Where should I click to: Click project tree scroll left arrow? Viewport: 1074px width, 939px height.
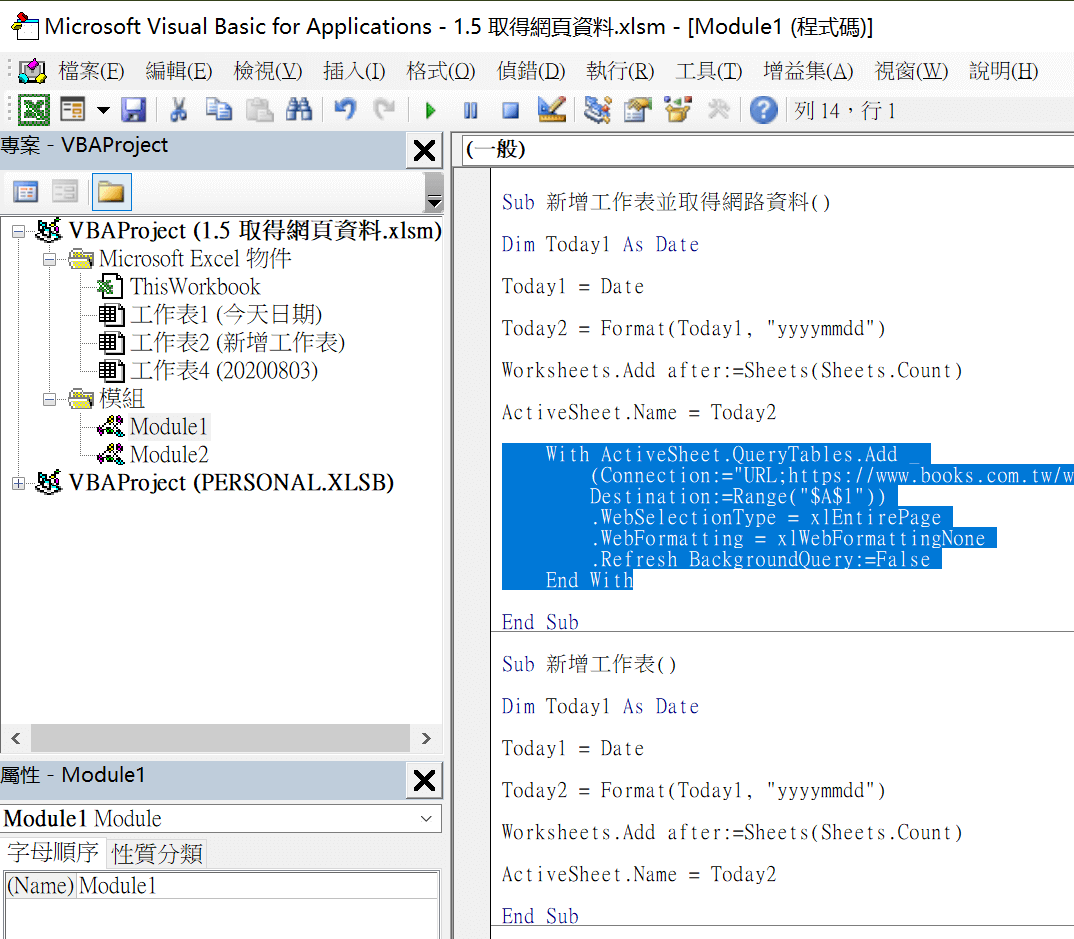coord(16,738)
